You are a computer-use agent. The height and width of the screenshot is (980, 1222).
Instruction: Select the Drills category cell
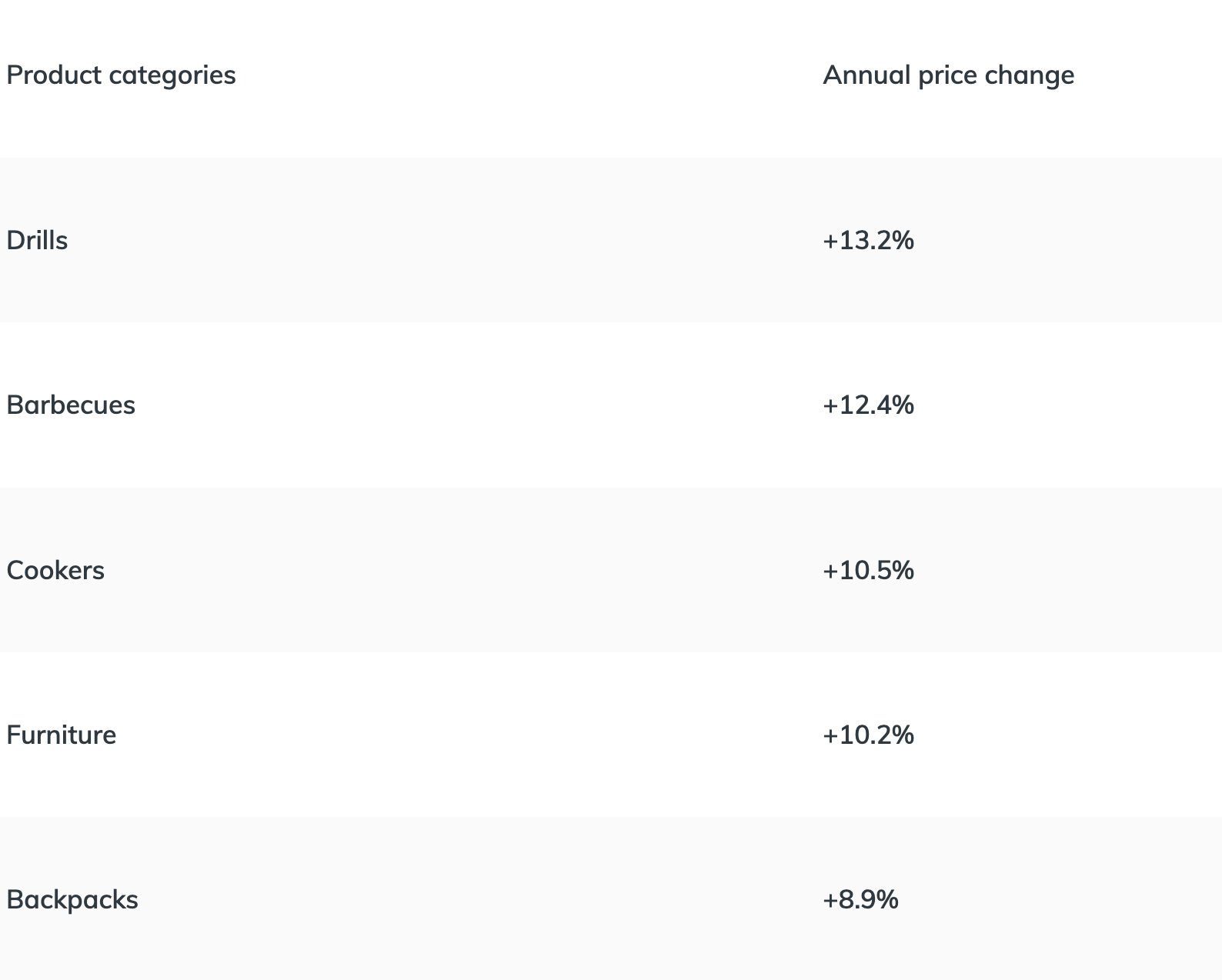(x=37, y=241)
